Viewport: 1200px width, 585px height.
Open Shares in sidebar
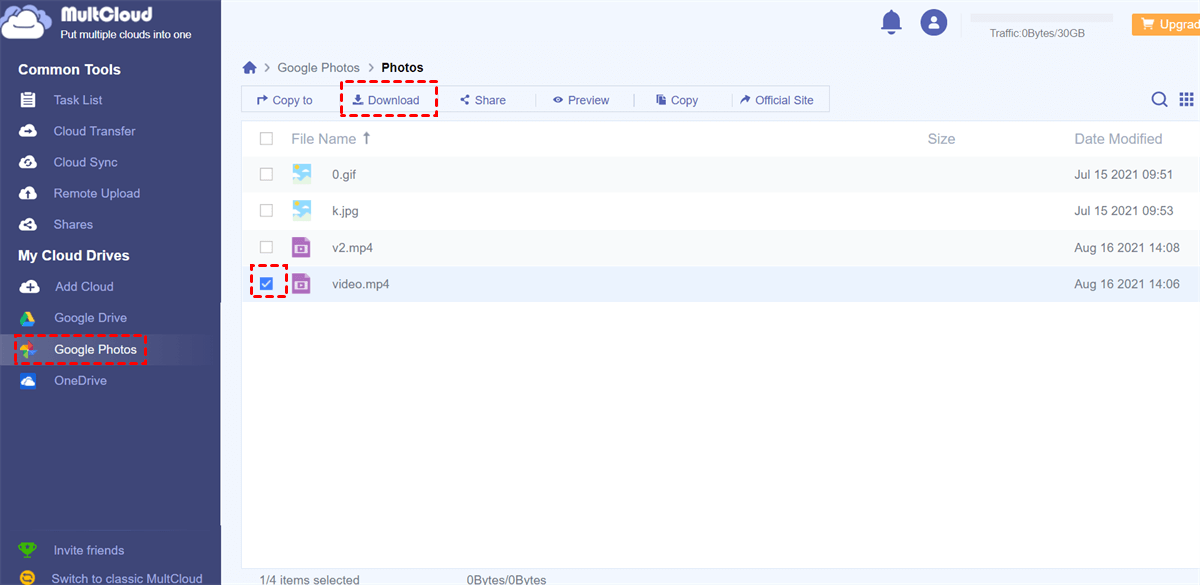[73, 224]
